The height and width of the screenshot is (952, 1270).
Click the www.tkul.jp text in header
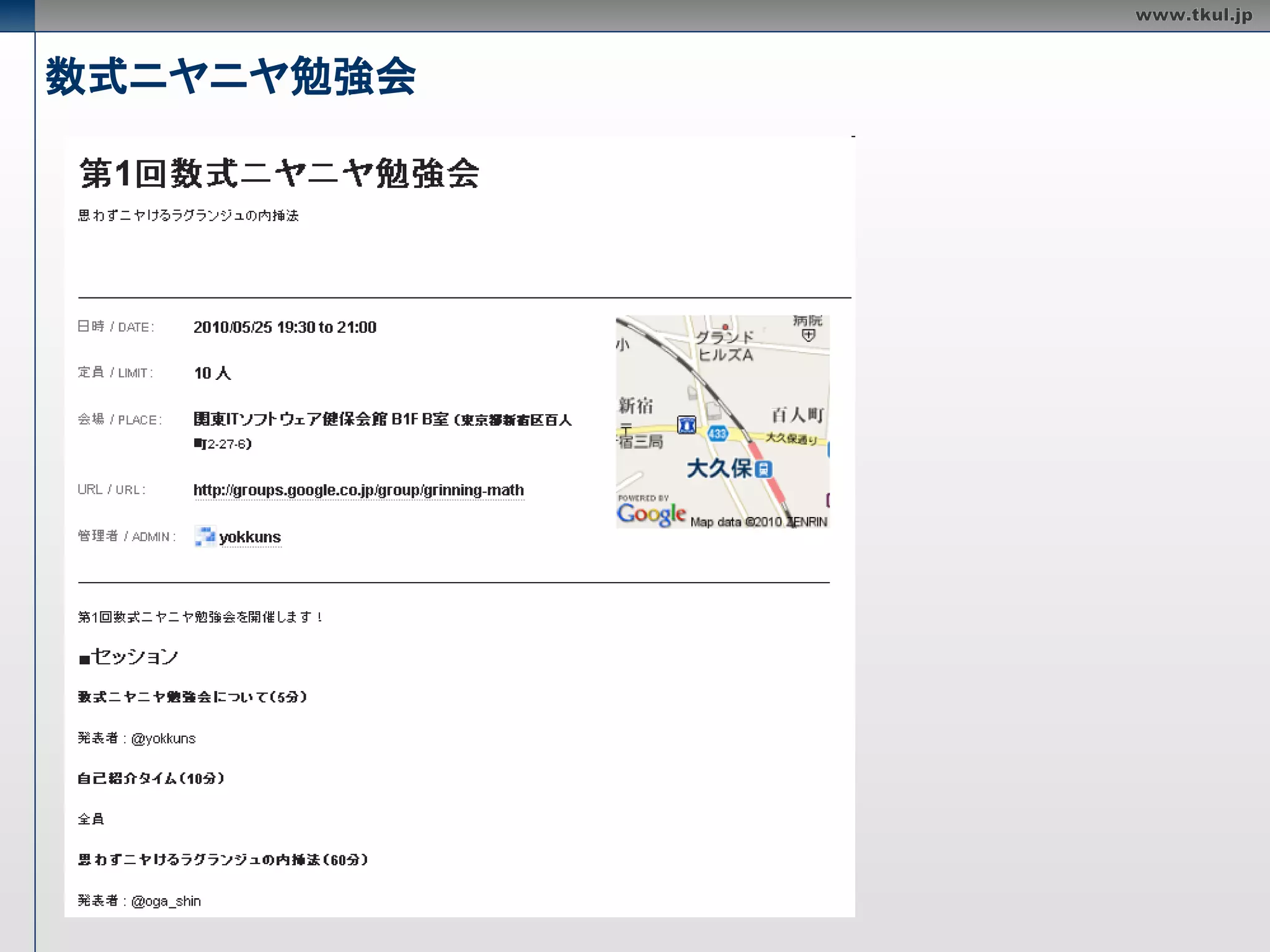point(1194,15)
